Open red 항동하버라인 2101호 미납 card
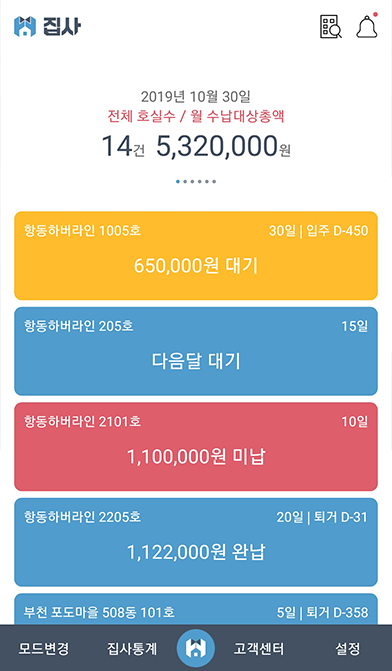Viewport: 392px width, 671px height. click(196, 446)
